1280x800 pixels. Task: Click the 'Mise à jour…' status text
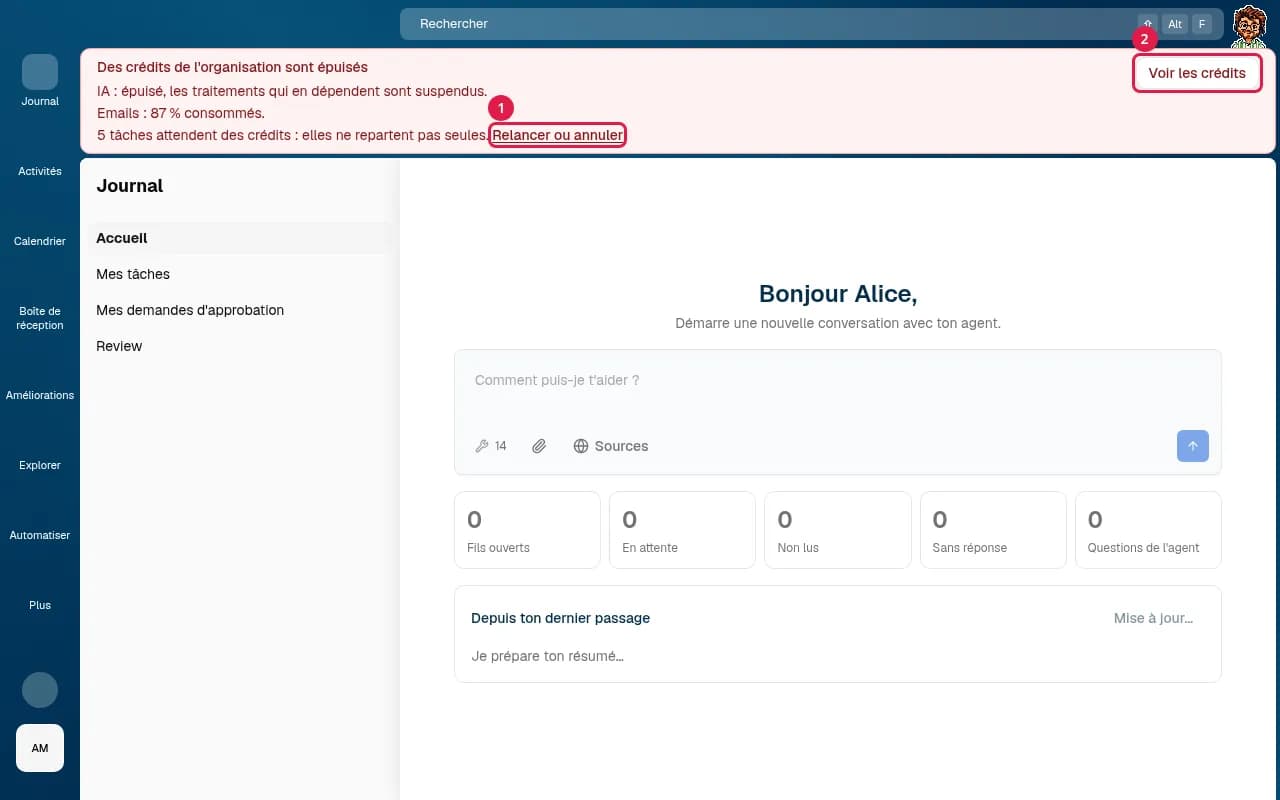tap(1153, 618)
